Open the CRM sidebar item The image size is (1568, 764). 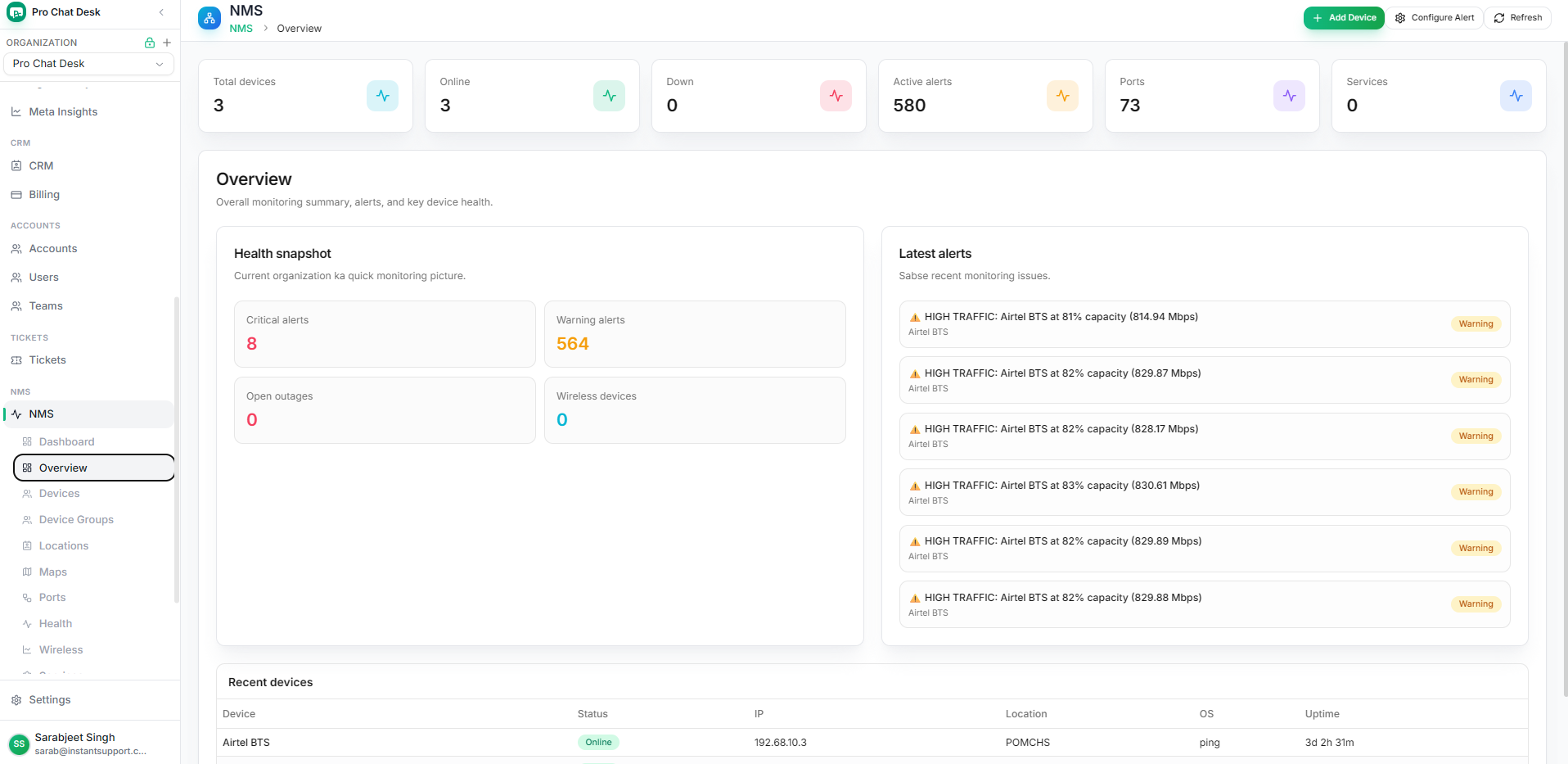pyautogui.click(x=41, y=165)
